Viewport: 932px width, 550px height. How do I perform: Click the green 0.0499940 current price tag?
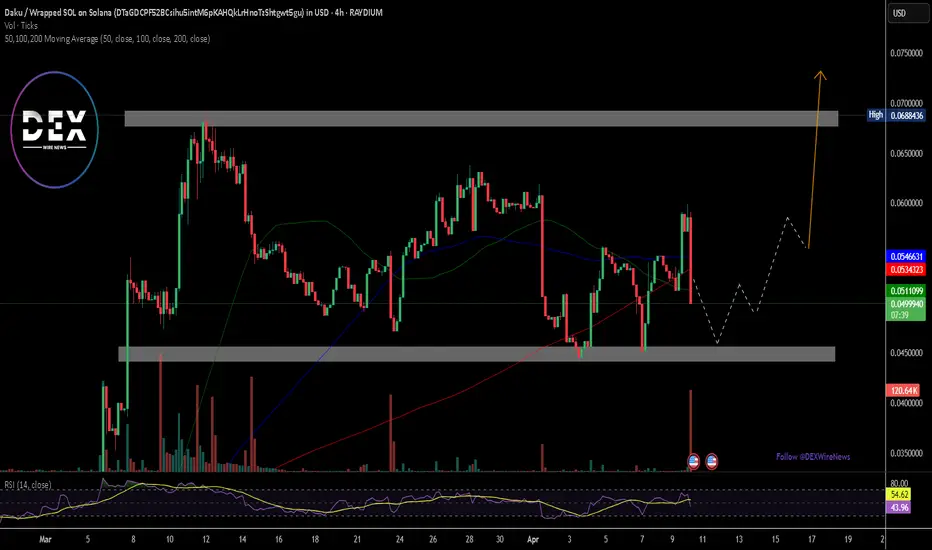click(906, 304)
